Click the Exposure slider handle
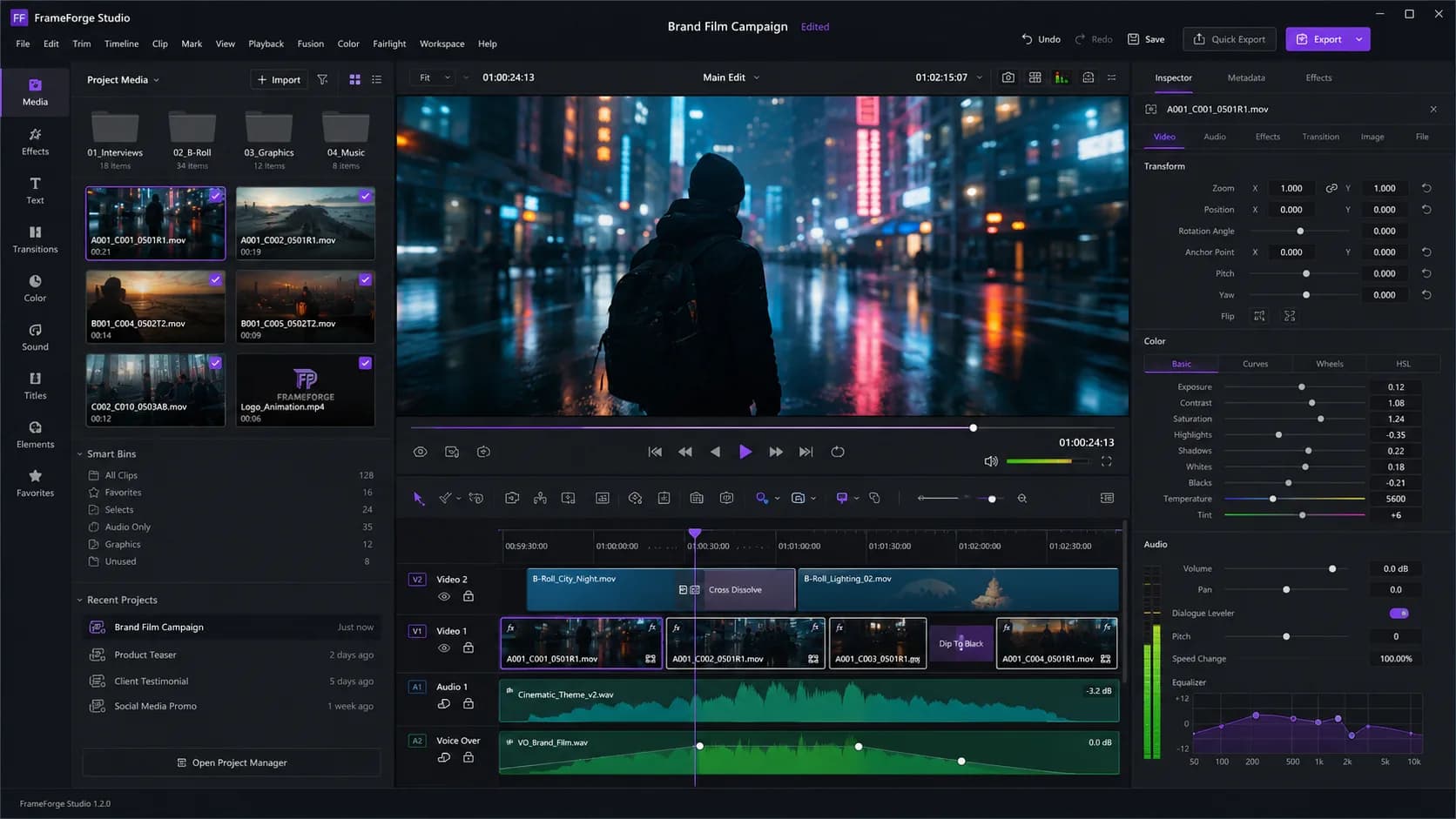The image size is (1456, 819). [1302, 387]
